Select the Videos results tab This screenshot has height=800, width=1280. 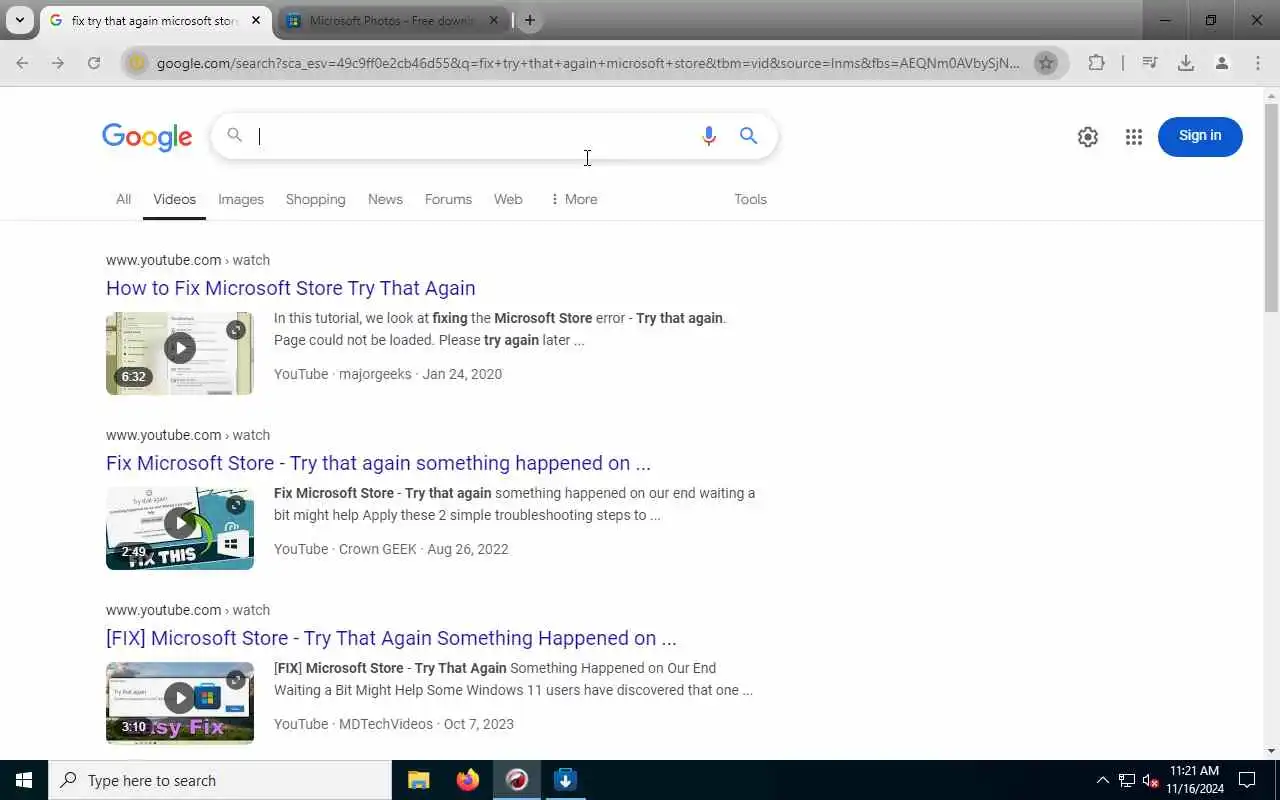(174, 199)
